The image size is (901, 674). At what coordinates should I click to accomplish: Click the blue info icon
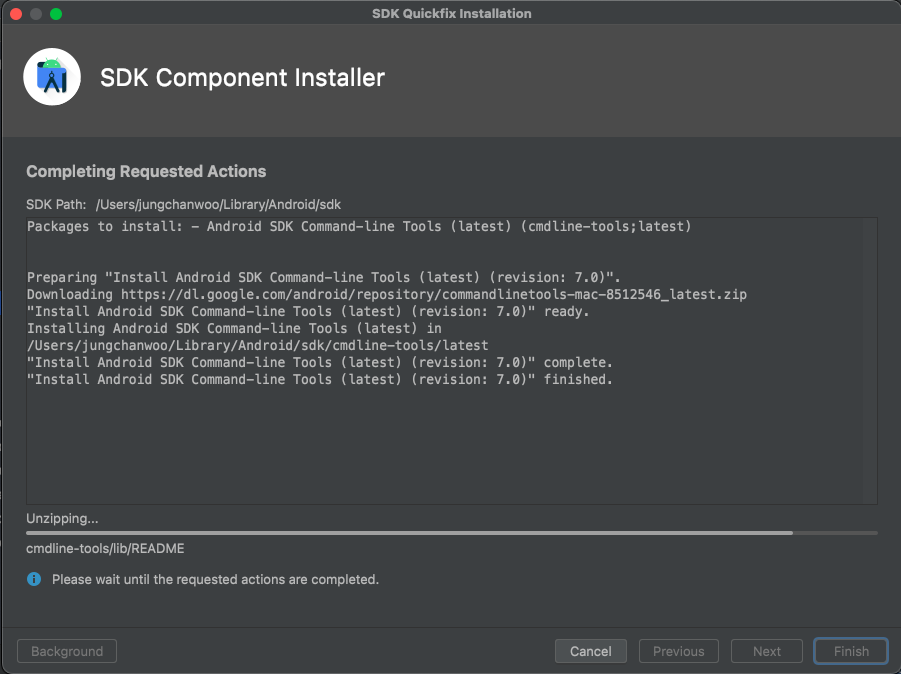pyautogui.click(x=34, y=579)
